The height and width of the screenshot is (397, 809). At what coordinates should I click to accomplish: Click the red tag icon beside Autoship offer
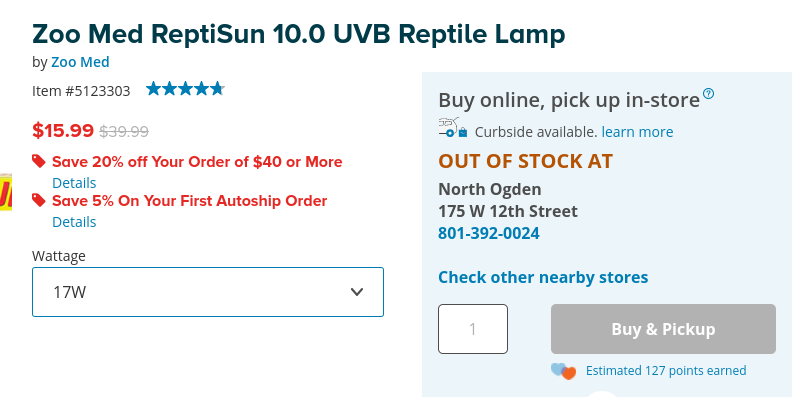(x=39, y=199)
